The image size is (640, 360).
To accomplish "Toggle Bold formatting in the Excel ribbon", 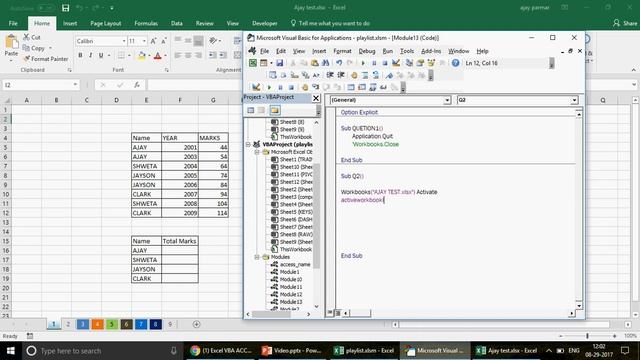I will [x=80, y=55].
